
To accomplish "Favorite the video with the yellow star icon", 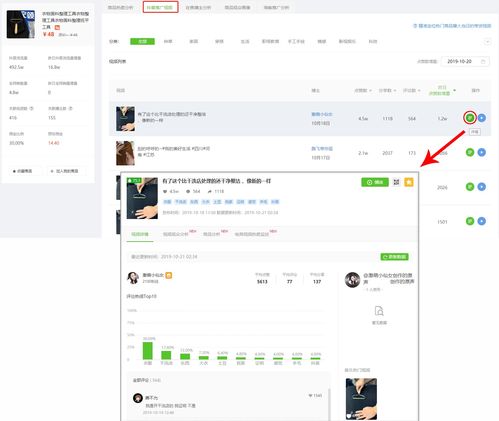I will tap(409, 182).
